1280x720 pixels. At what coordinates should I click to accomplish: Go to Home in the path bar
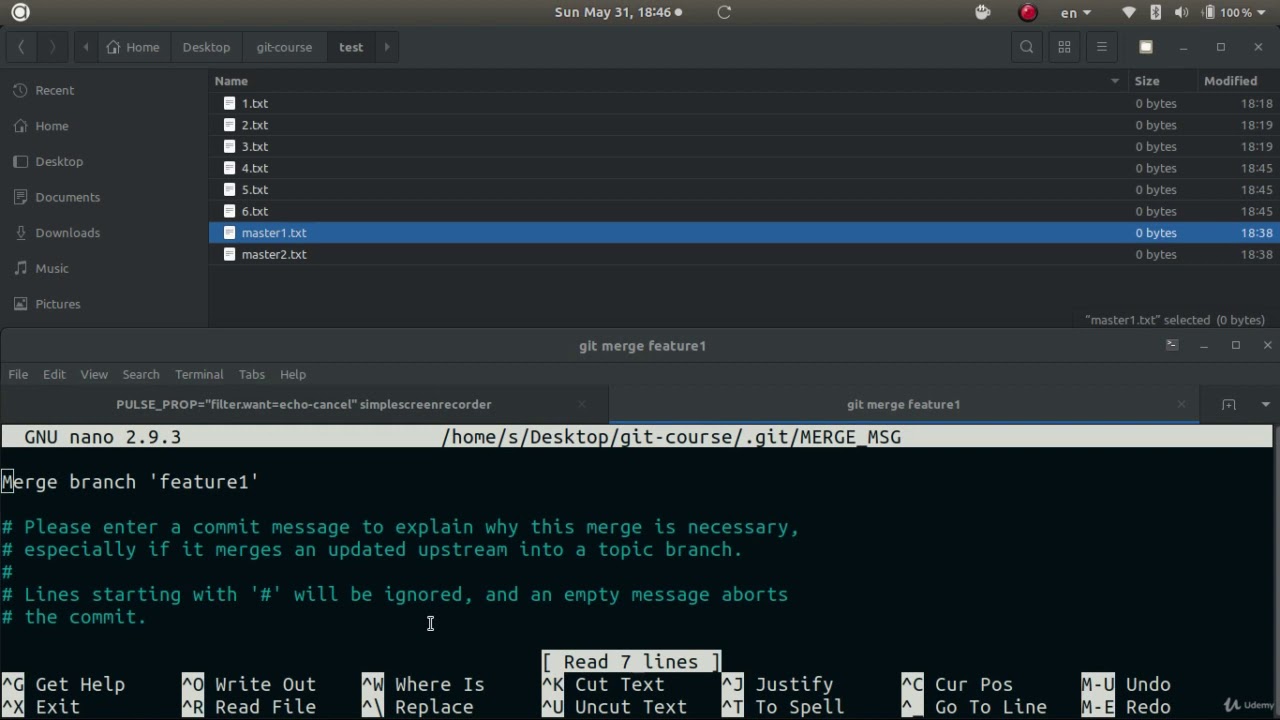point(133,47)
